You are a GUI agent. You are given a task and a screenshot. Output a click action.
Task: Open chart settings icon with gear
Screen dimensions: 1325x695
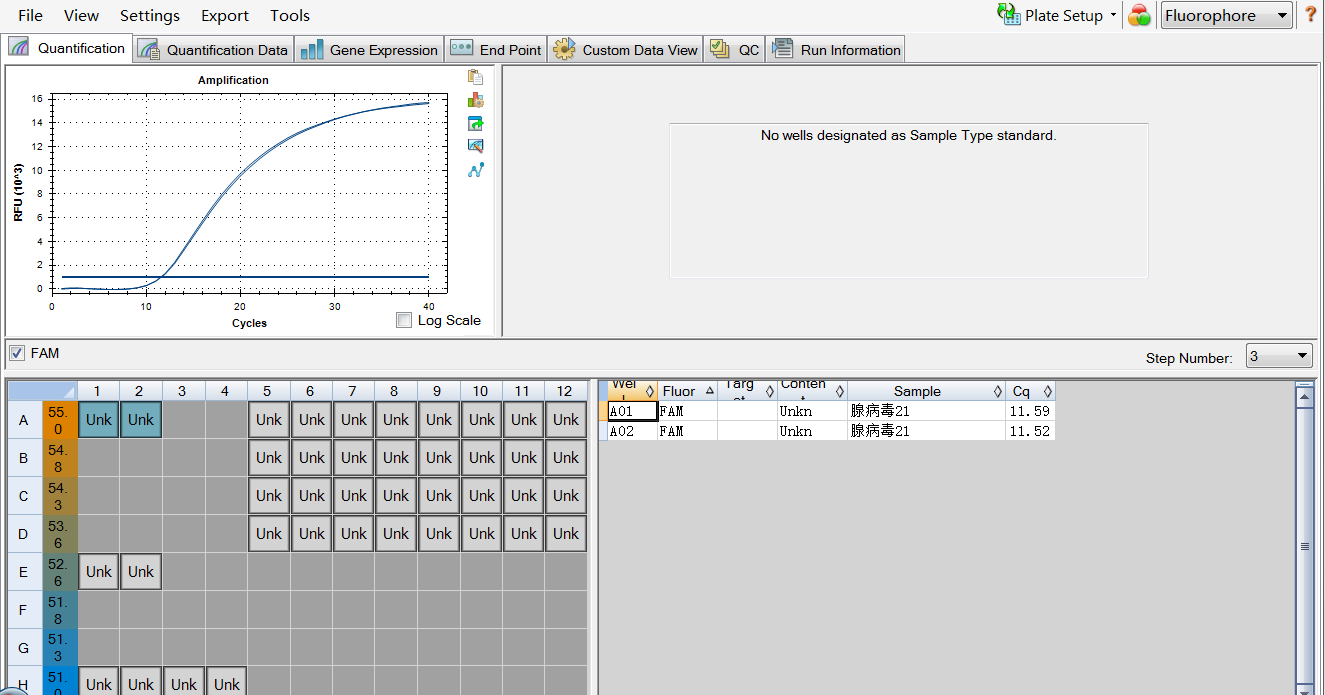point(475,100)
